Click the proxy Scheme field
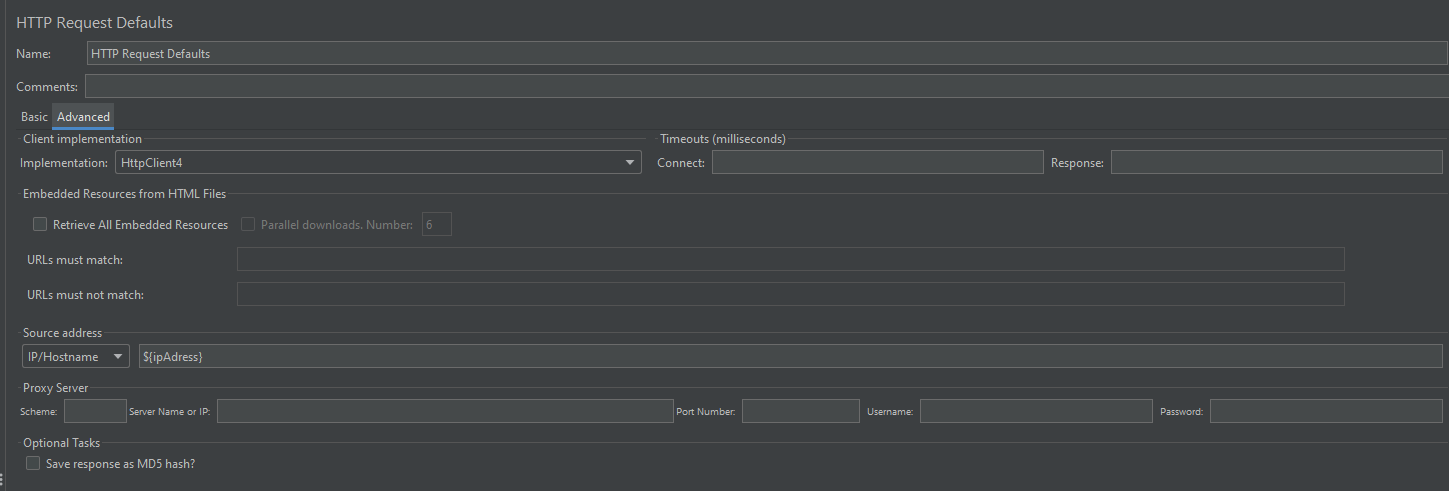The width and height of the screenshot is (1449, 491). click(x=95, y=411)
